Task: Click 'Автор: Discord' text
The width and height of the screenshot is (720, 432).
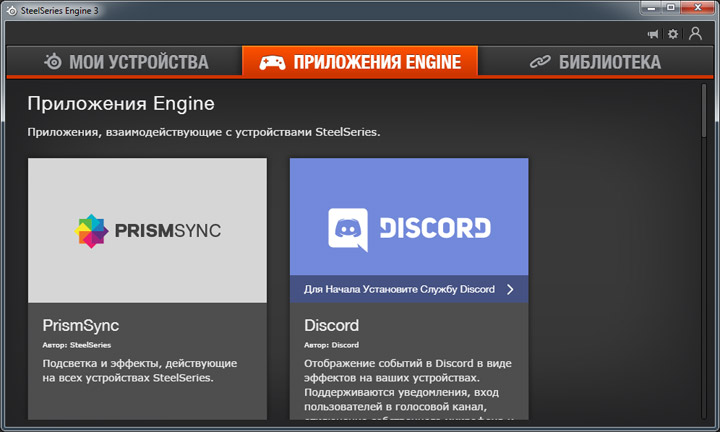Action: pos(332,345)
